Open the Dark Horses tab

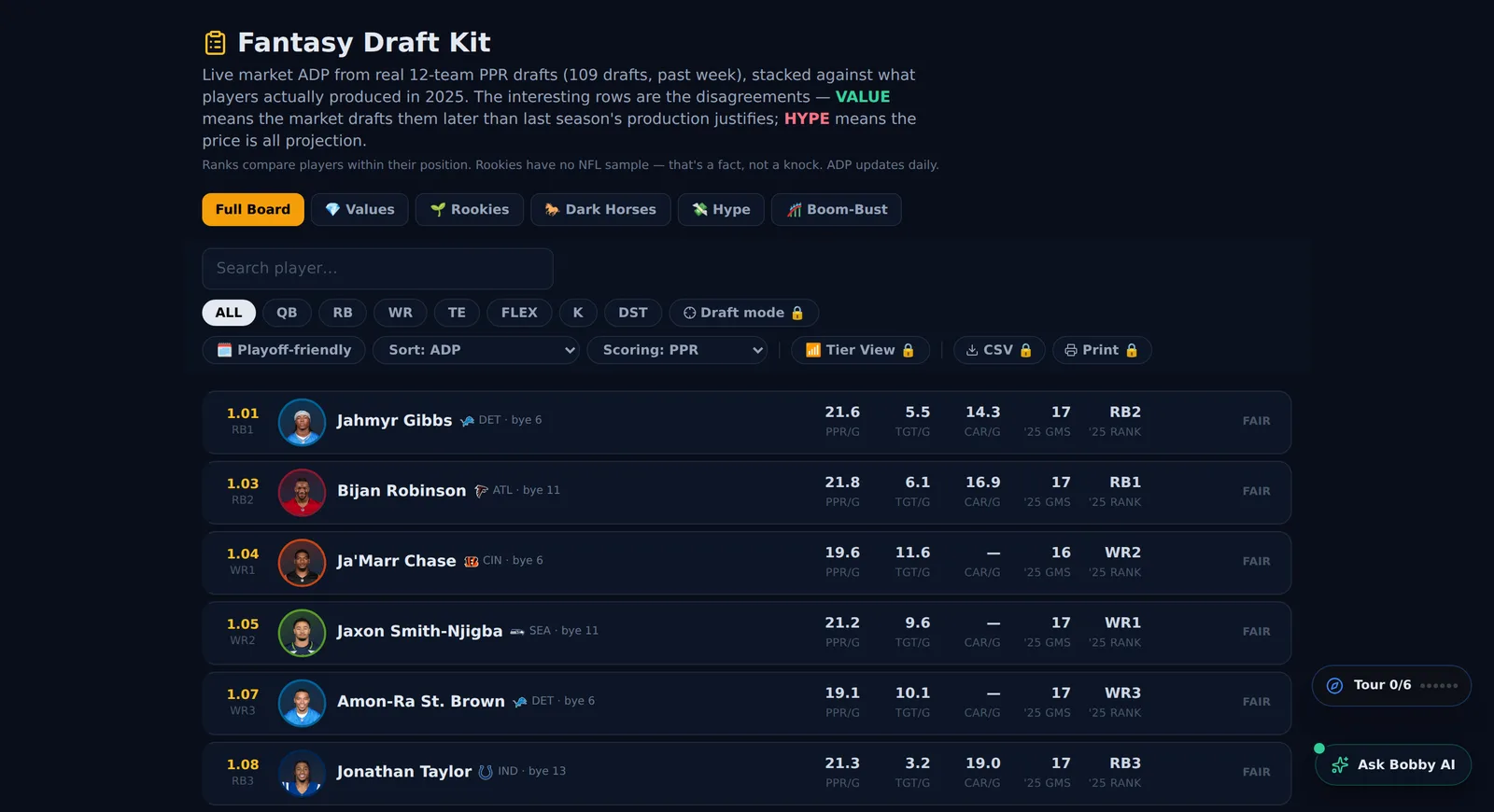tap(600, 210)
